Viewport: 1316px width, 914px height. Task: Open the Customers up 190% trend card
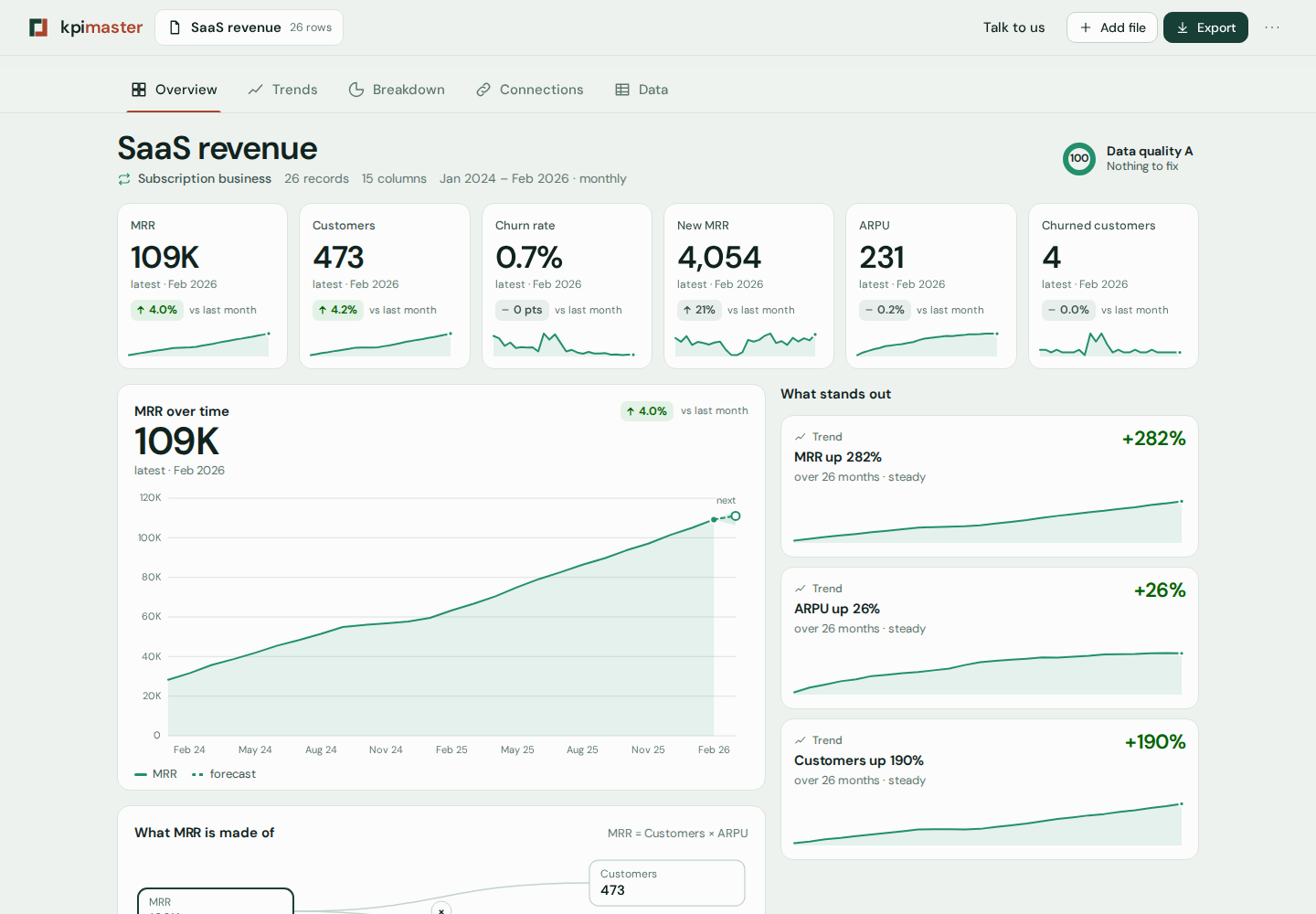[989, 790]
